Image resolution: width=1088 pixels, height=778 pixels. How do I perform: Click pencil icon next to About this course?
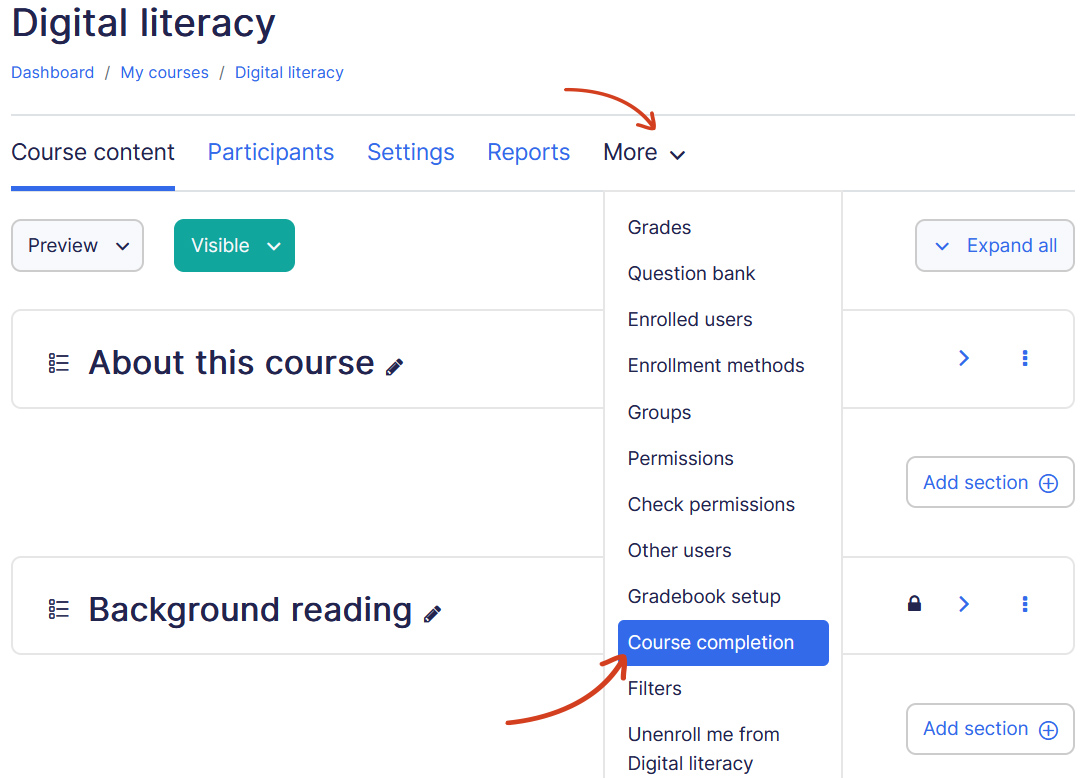(395, 367)
